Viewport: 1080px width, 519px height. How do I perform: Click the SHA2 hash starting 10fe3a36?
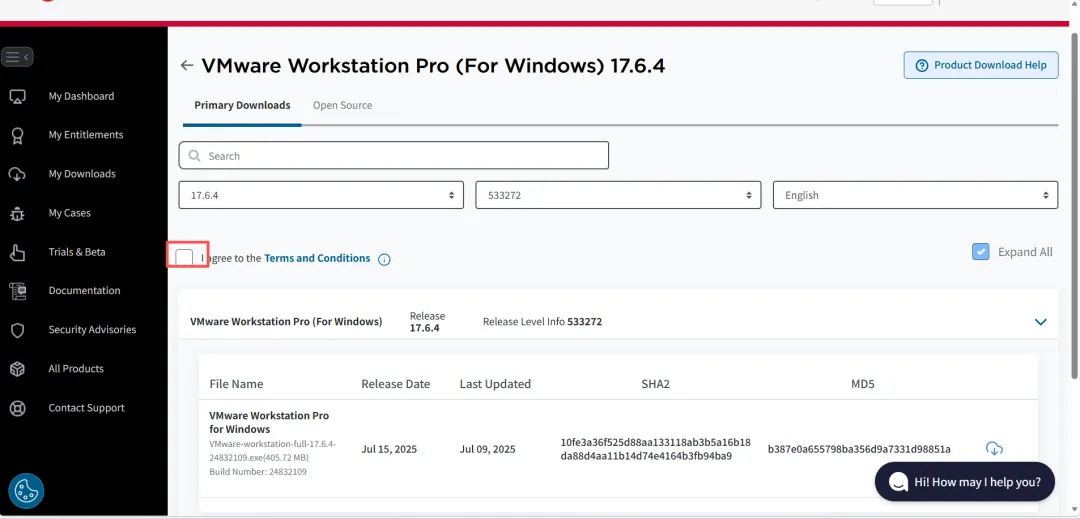[x=656, y=449]
